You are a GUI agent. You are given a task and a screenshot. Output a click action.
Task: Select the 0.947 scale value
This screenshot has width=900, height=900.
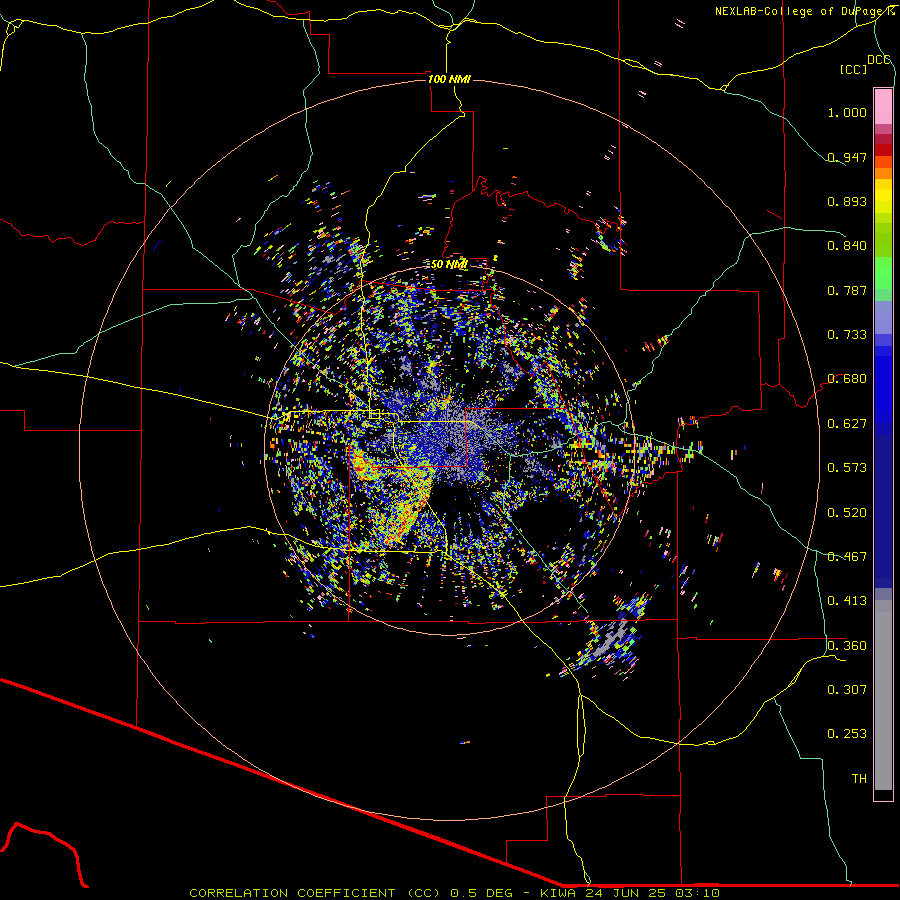[x=847, y=157]
